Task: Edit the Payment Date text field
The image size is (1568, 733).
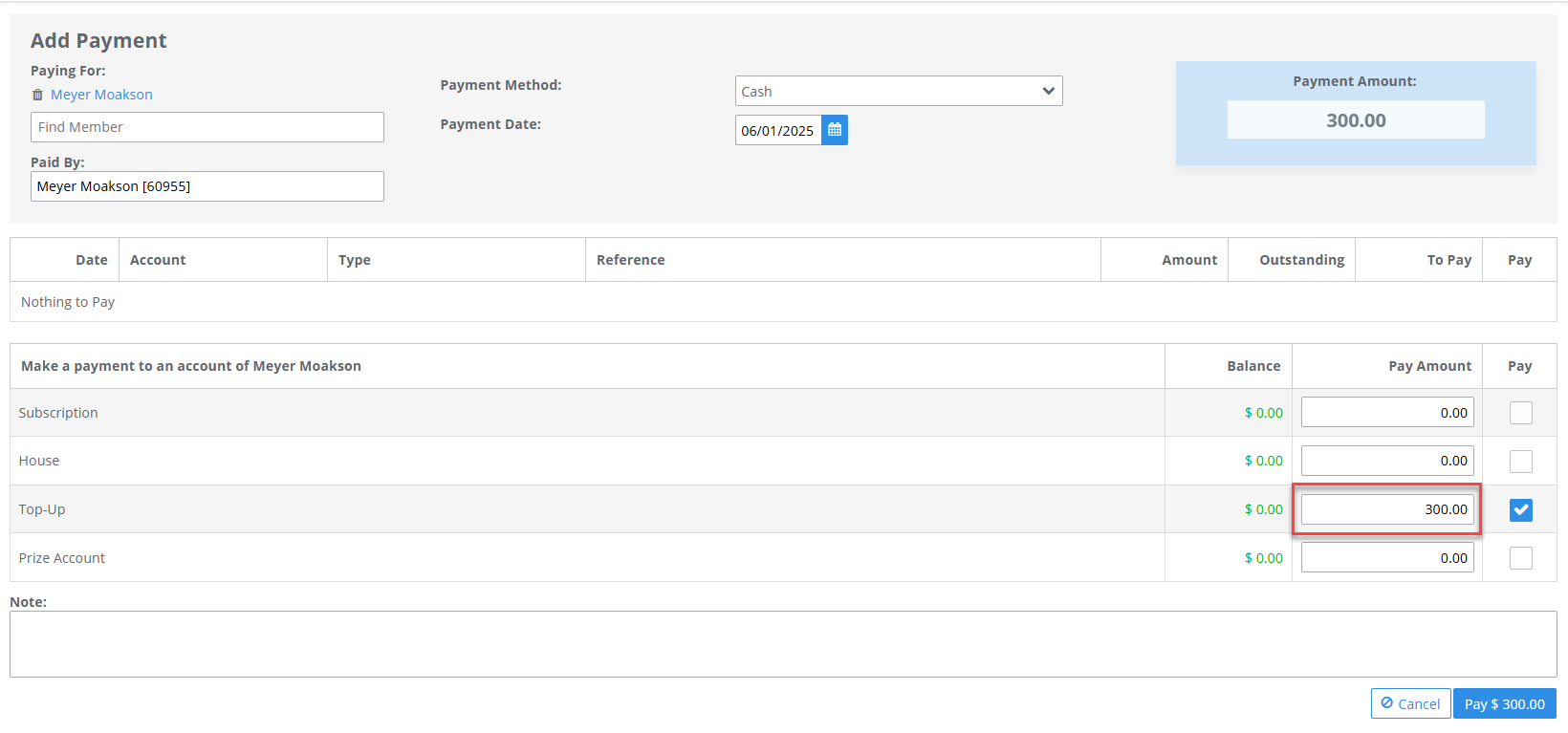Action: (778, 130)
